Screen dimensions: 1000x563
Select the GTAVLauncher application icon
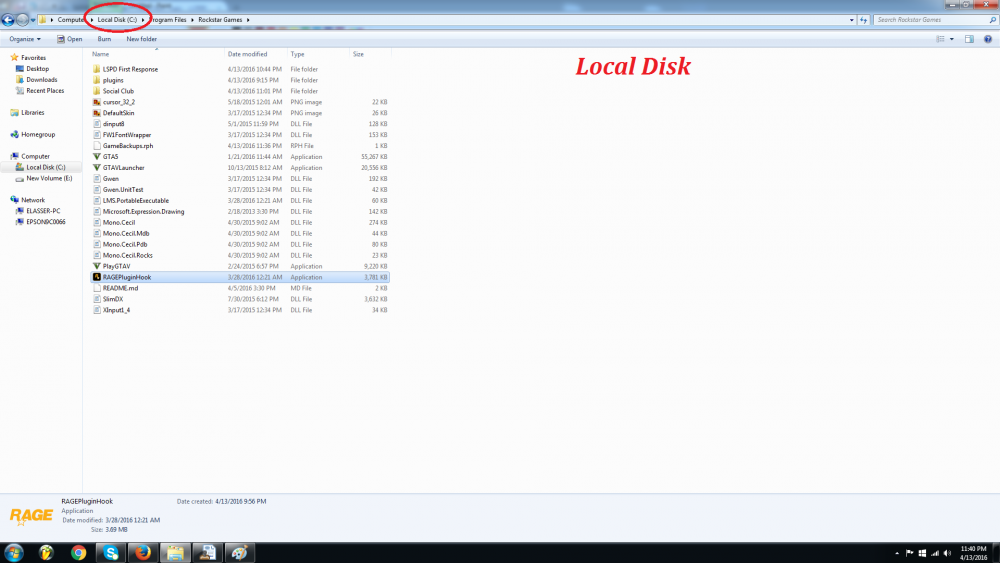coord(97,167)
